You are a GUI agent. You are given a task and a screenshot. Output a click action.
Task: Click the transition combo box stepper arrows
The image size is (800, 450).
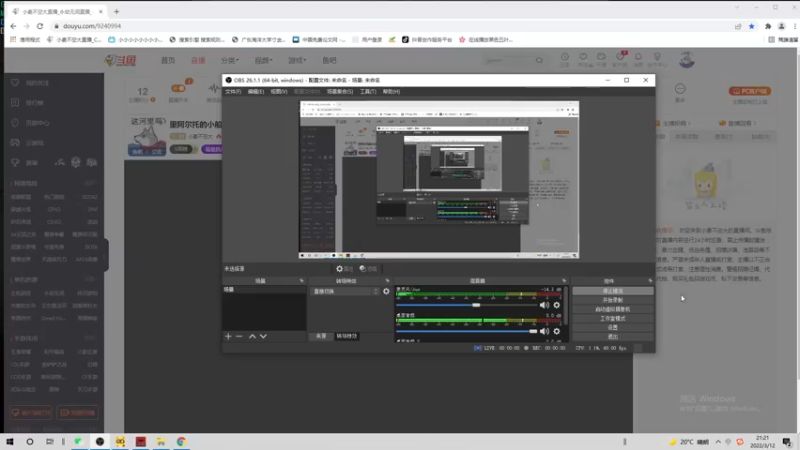point(376,291)
